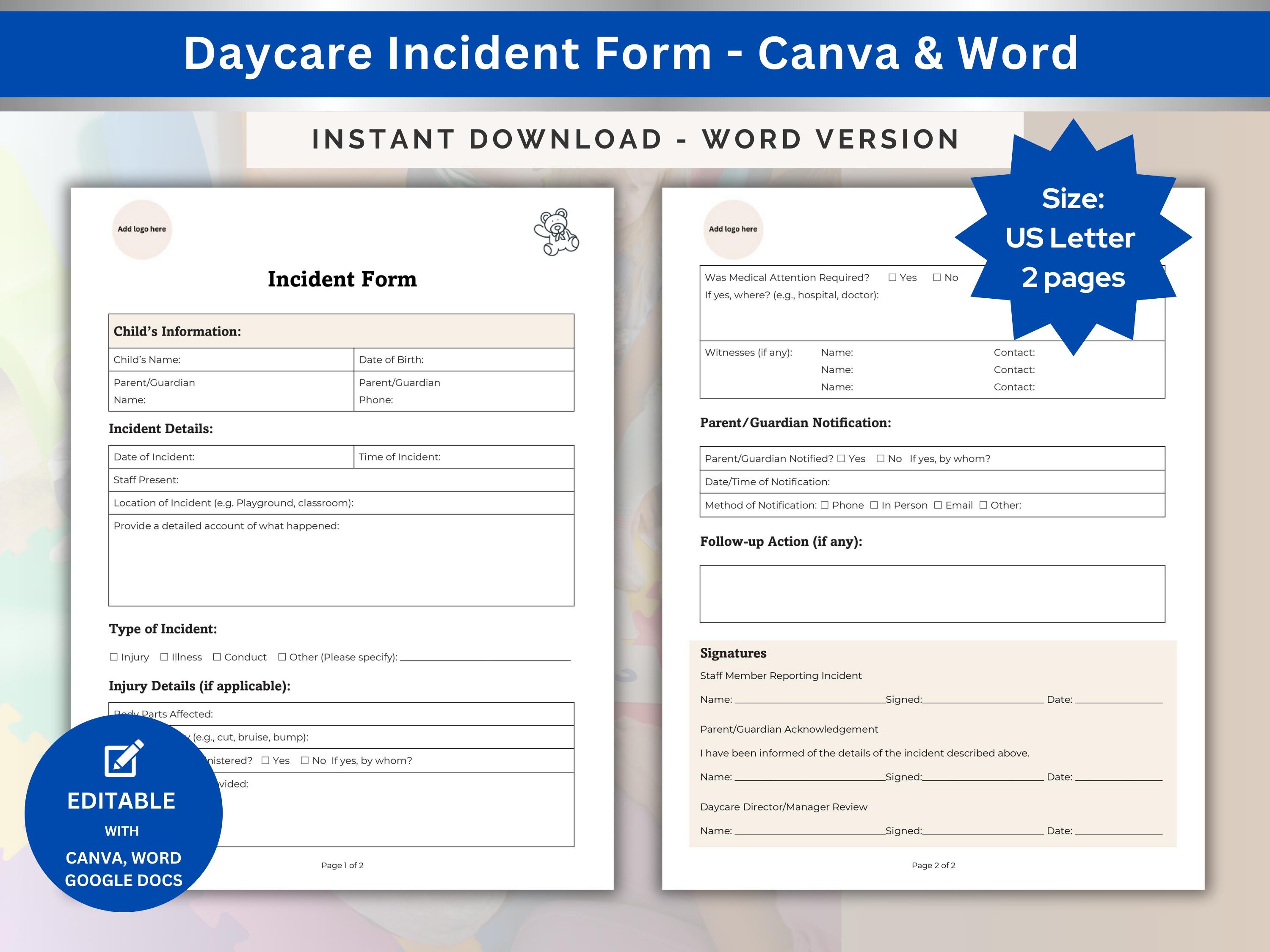Select Phone as Method of Notification
Screen dimensions: 1270x952
[x=825, y=506]
